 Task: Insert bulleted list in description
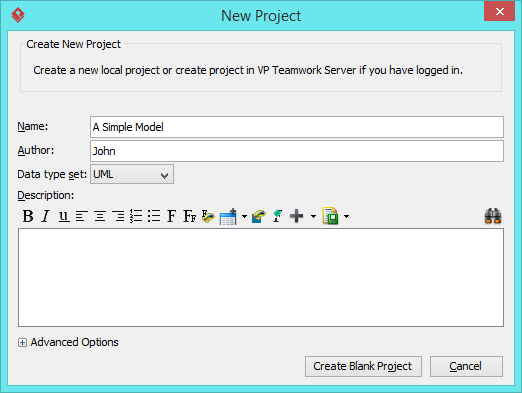154,216
